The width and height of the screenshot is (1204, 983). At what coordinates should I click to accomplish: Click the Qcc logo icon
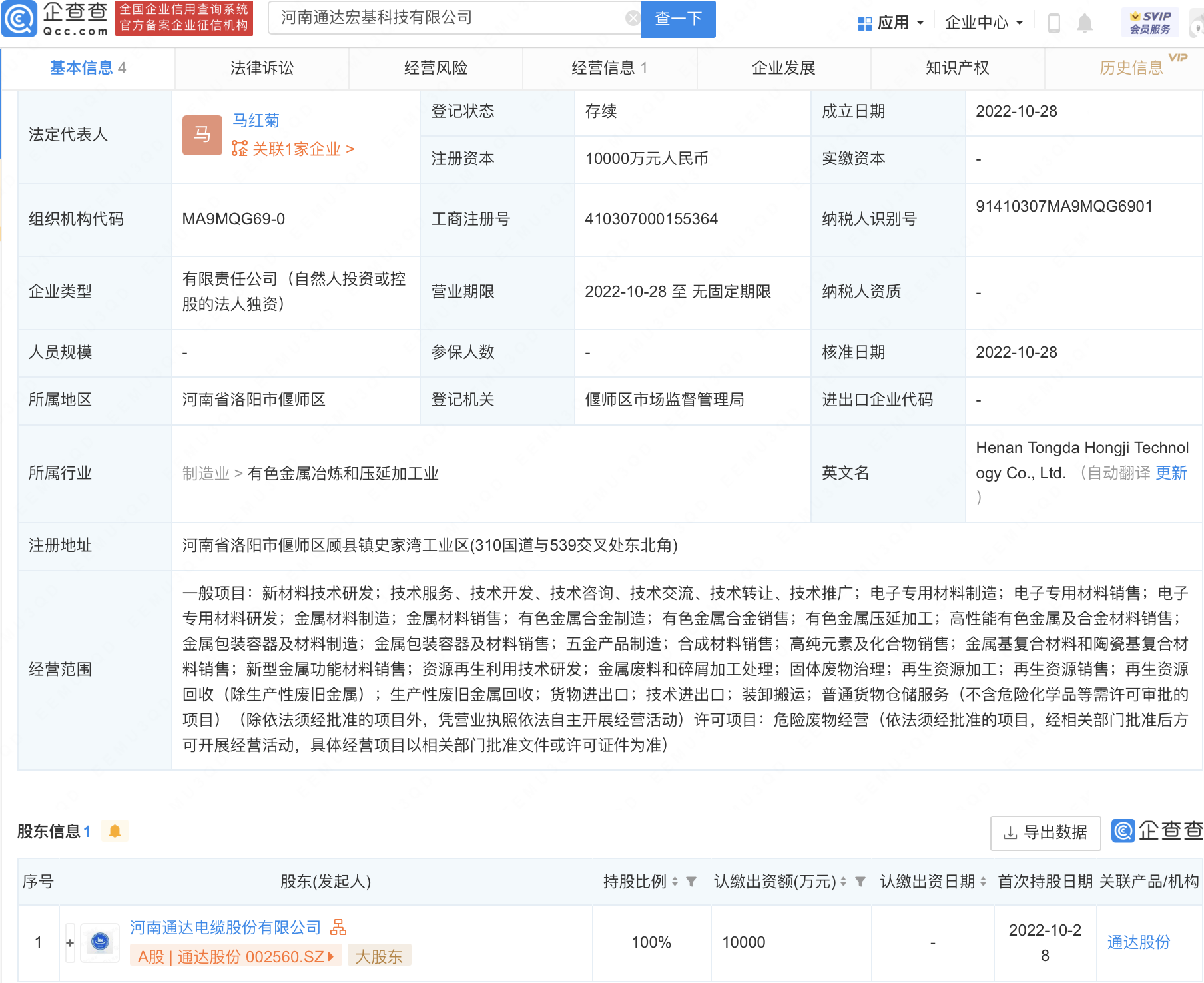tap(19, 19)
